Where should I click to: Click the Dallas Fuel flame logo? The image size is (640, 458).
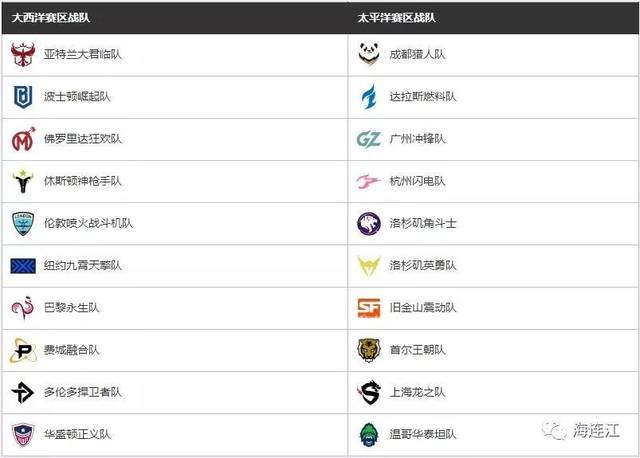coord(369,97)
